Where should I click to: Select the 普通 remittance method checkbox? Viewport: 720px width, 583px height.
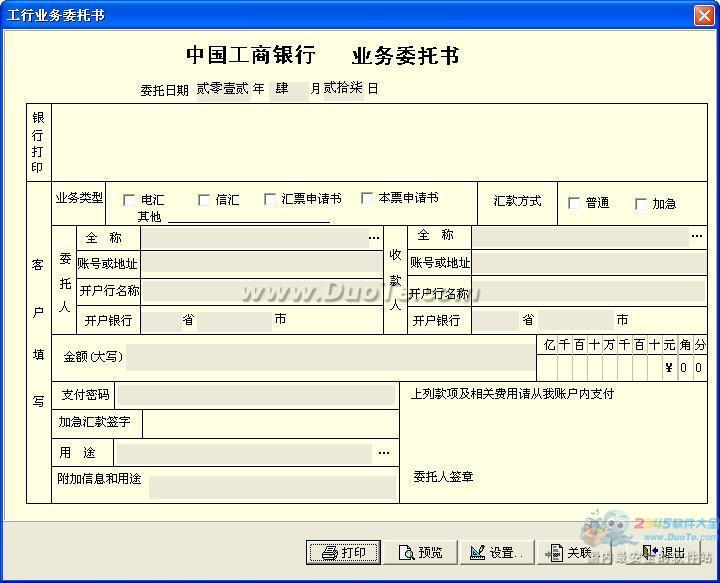(x=574, y=202)
